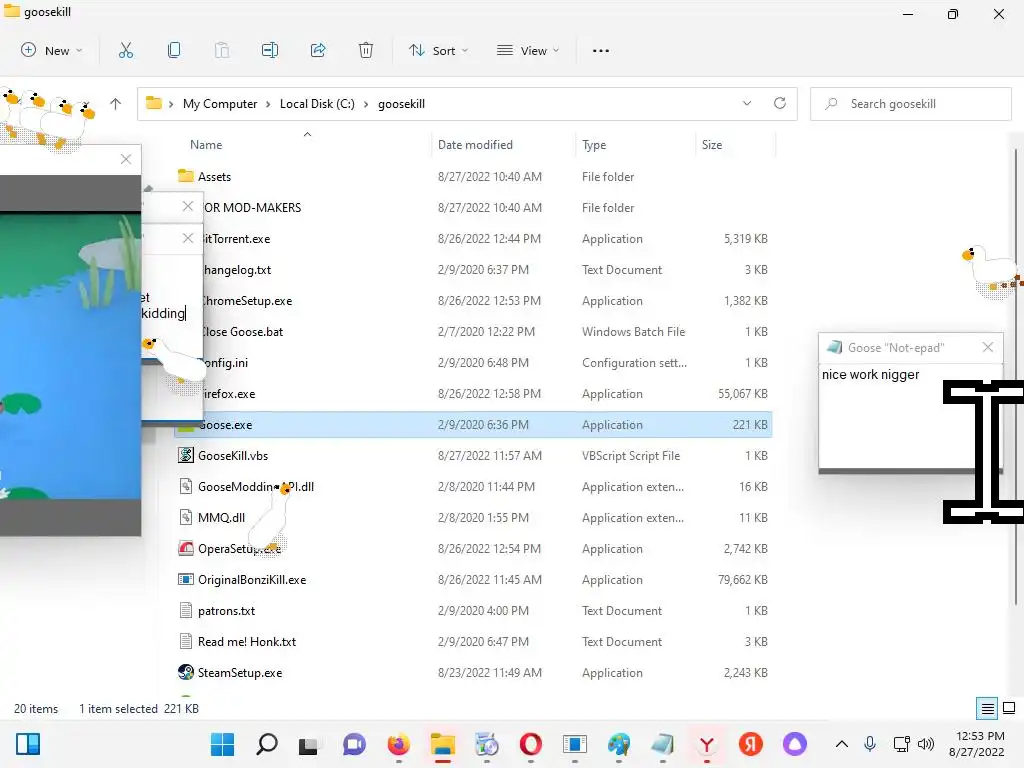The height and width of the screenshot is (768, 1024).
Task: Focus the Search goosekill field
Action: [910, 104]
